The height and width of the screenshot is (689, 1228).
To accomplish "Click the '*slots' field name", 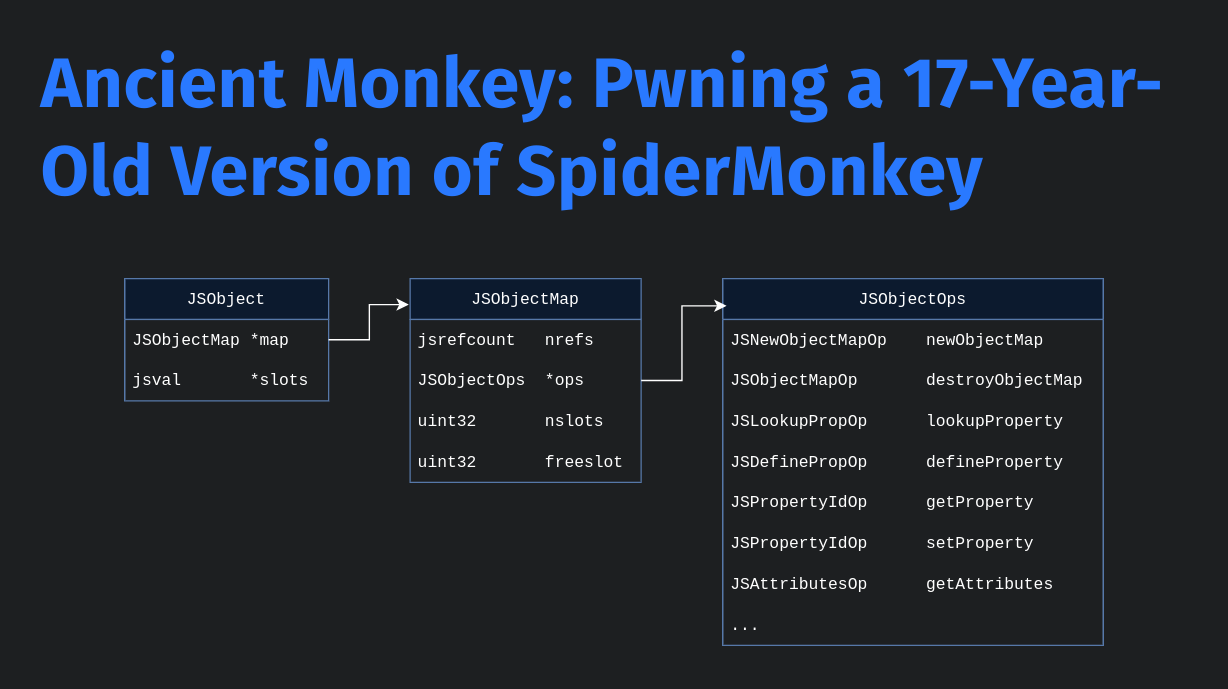I will pyautogui.click(x=279, y=380).
